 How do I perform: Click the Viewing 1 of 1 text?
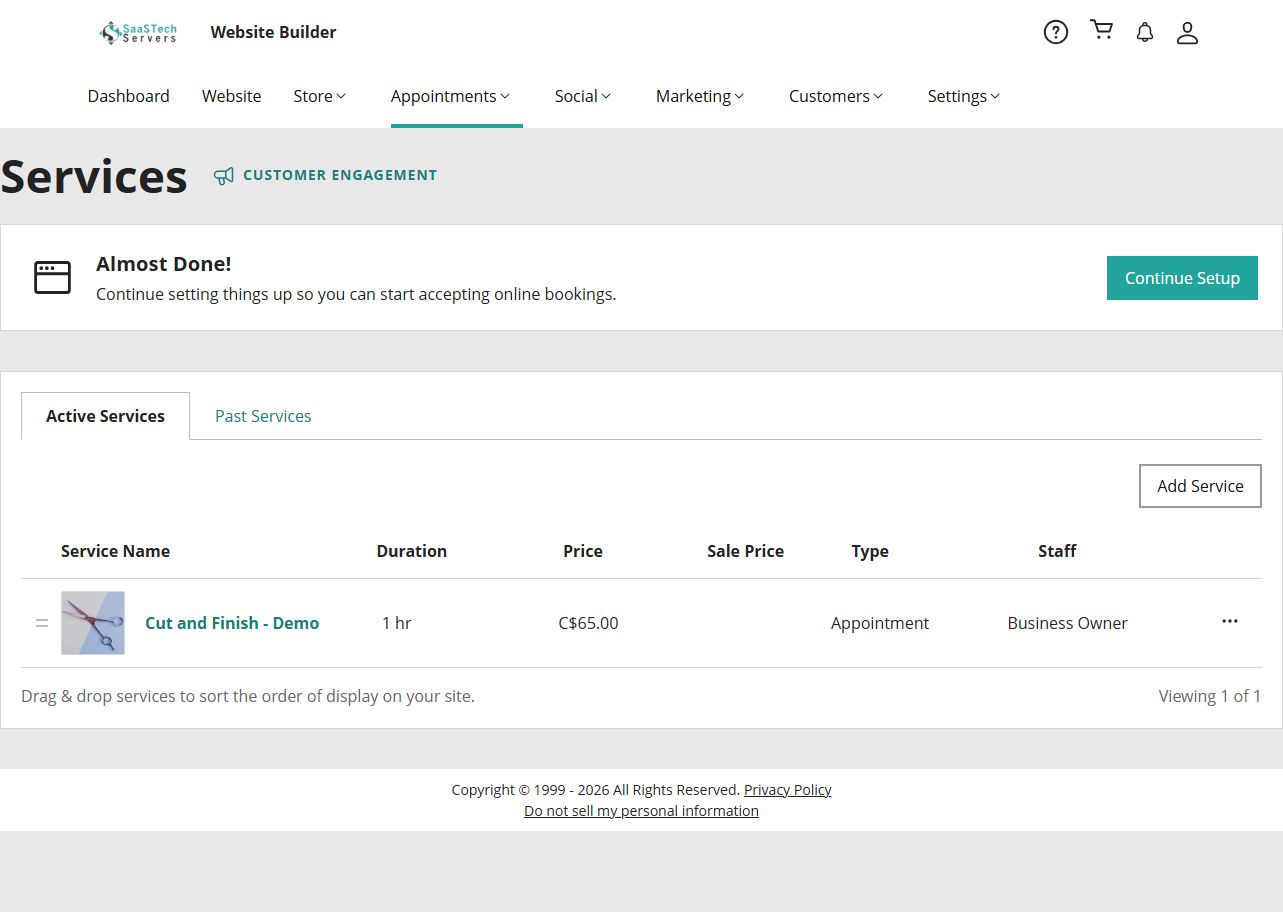(1210, 696)
